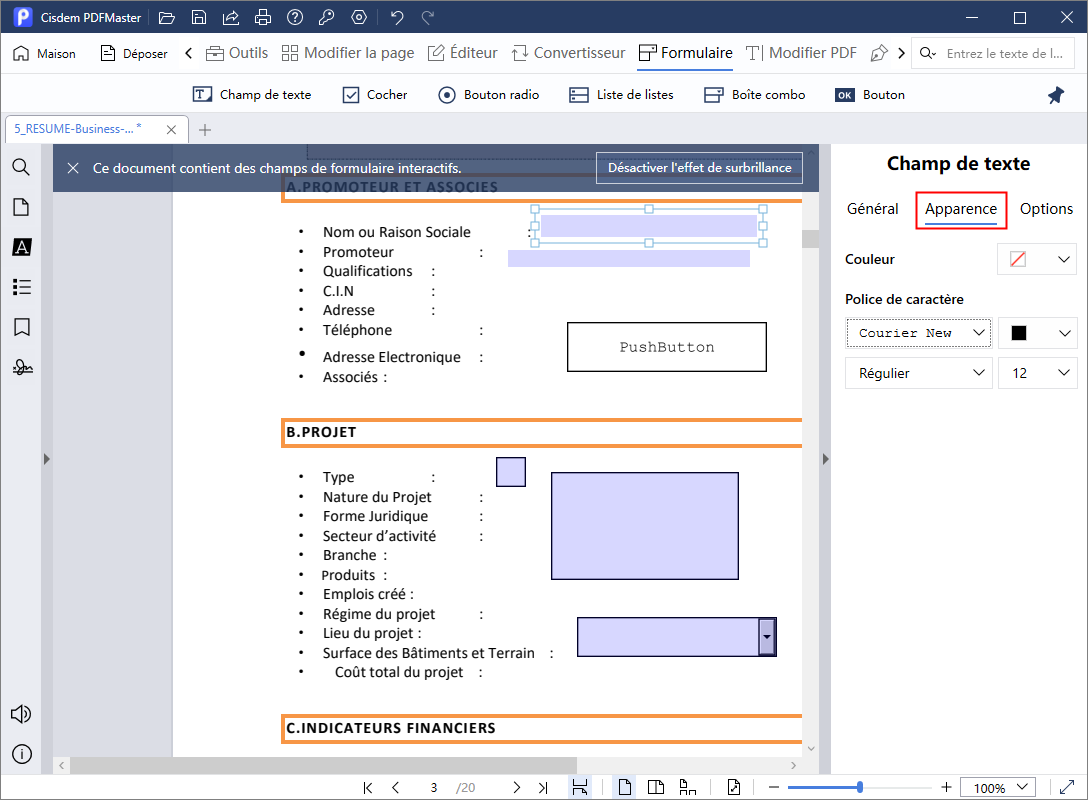Open the outline list sidebar panel

coord(22,287)
